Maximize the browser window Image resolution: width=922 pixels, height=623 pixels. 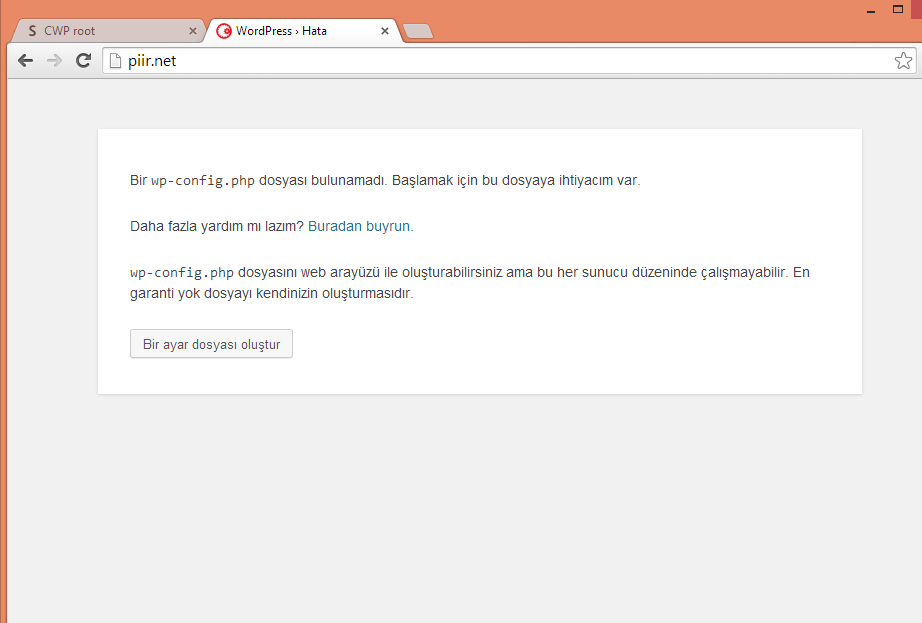click(898, 9)
